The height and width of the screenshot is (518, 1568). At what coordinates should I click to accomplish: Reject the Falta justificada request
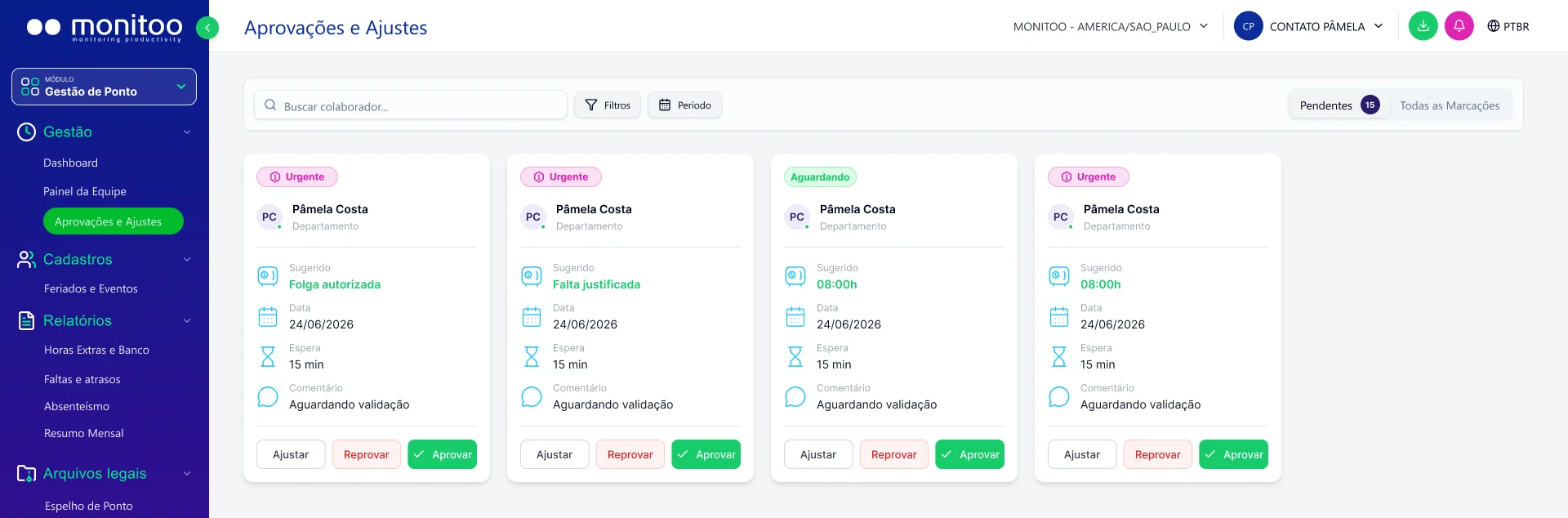(x=630, y=454)
